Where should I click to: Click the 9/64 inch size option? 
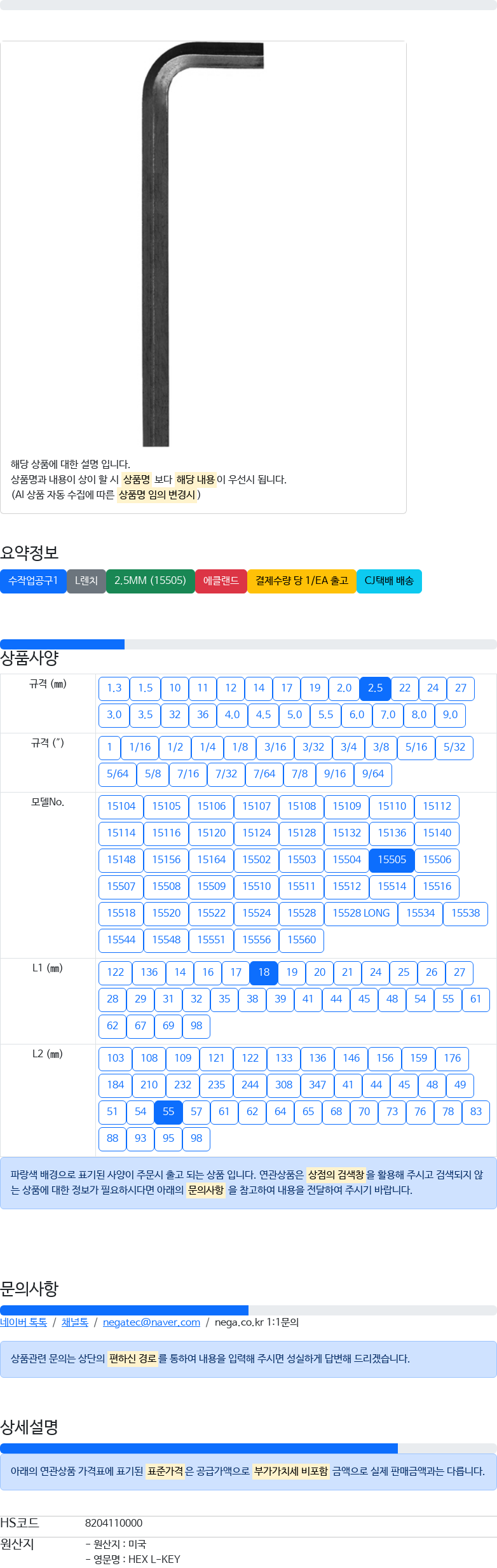[373, 774]
